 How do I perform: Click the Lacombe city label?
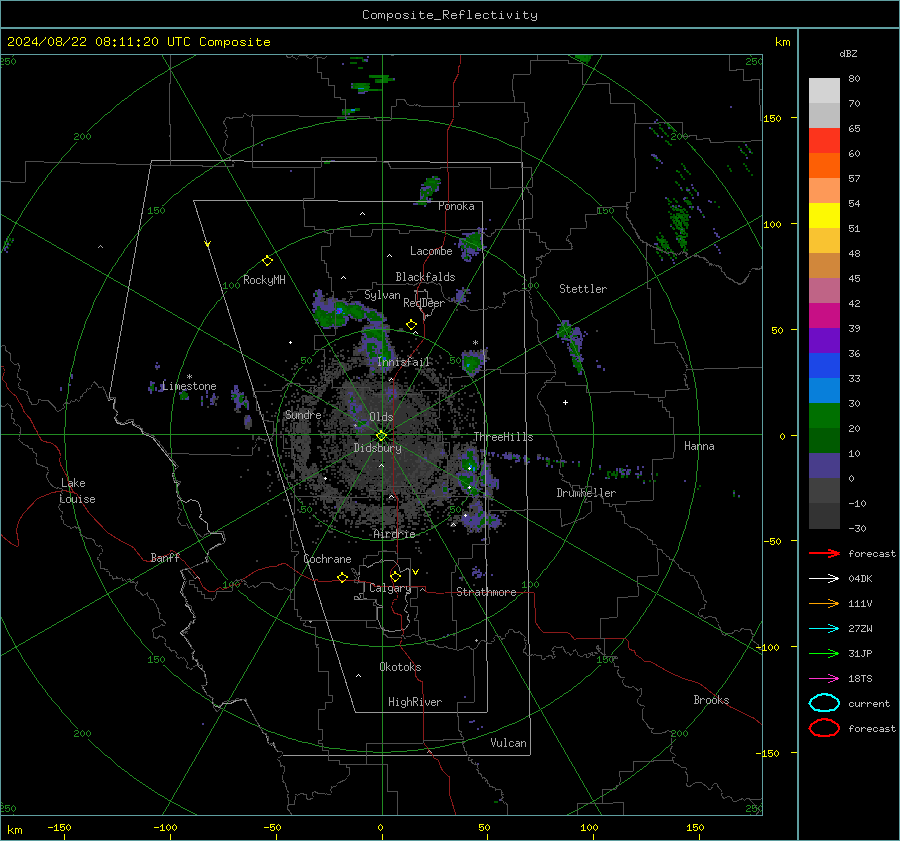[431, 251]
